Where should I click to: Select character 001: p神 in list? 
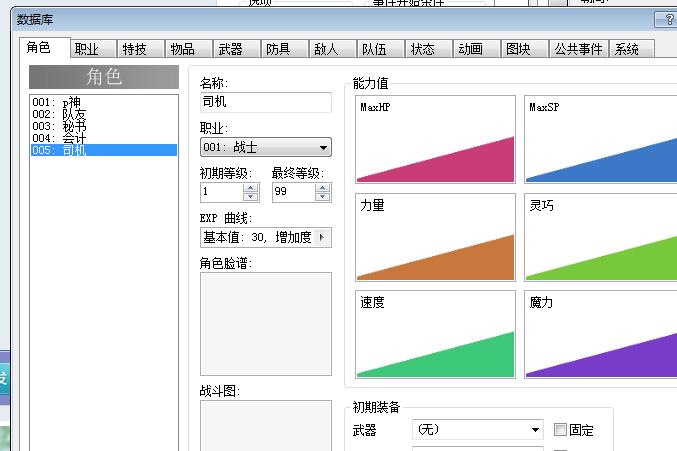pyautogui.click(x=104, y=102)
